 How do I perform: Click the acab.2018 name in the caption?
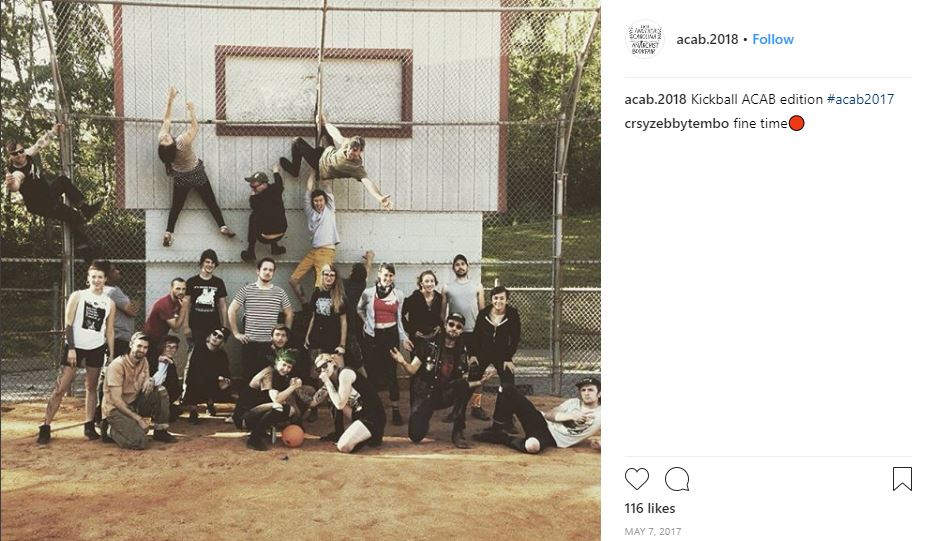click(655, 99)
